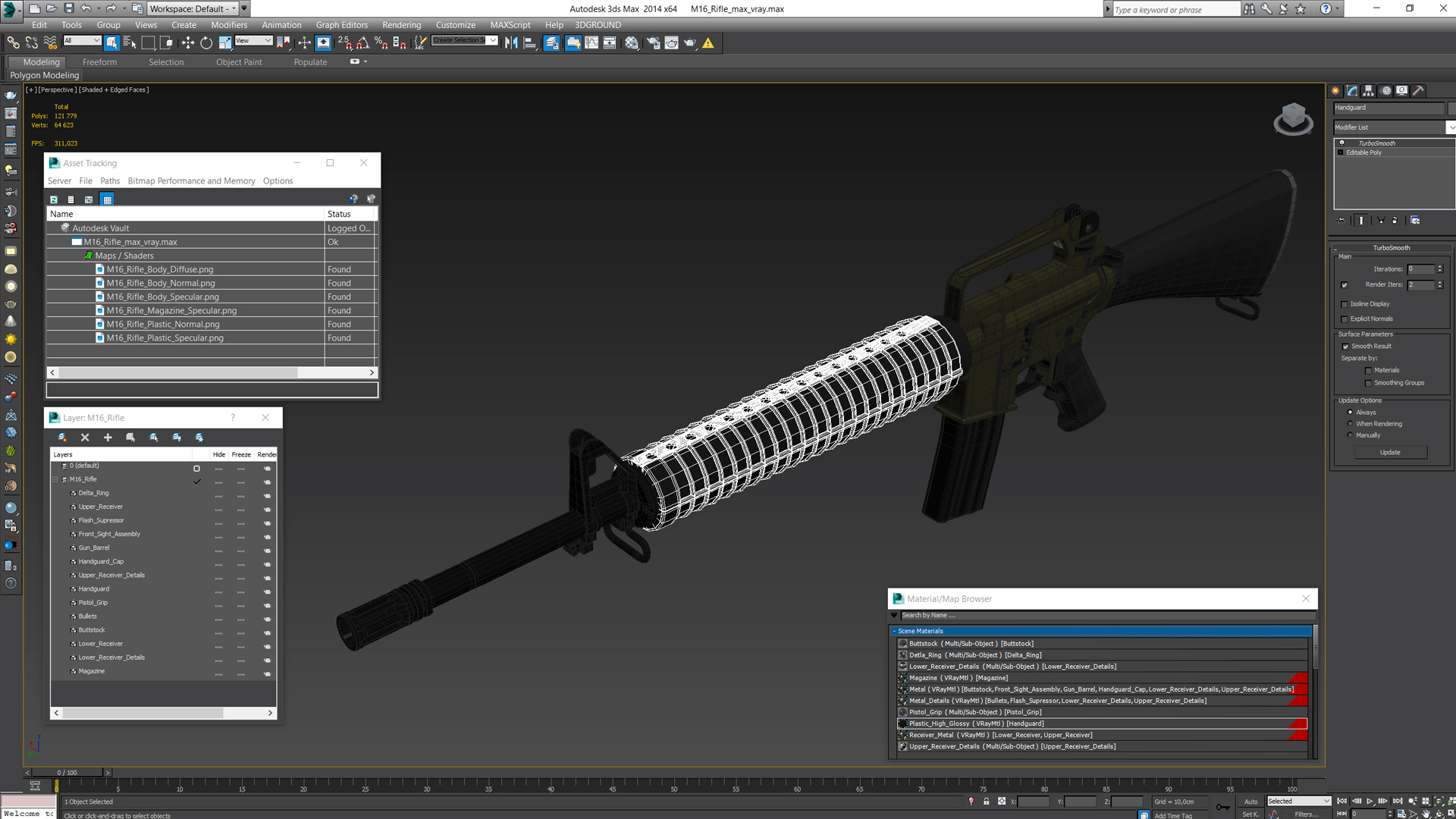Open Paths menu in Asset Tracking

[x=110, y=181]
